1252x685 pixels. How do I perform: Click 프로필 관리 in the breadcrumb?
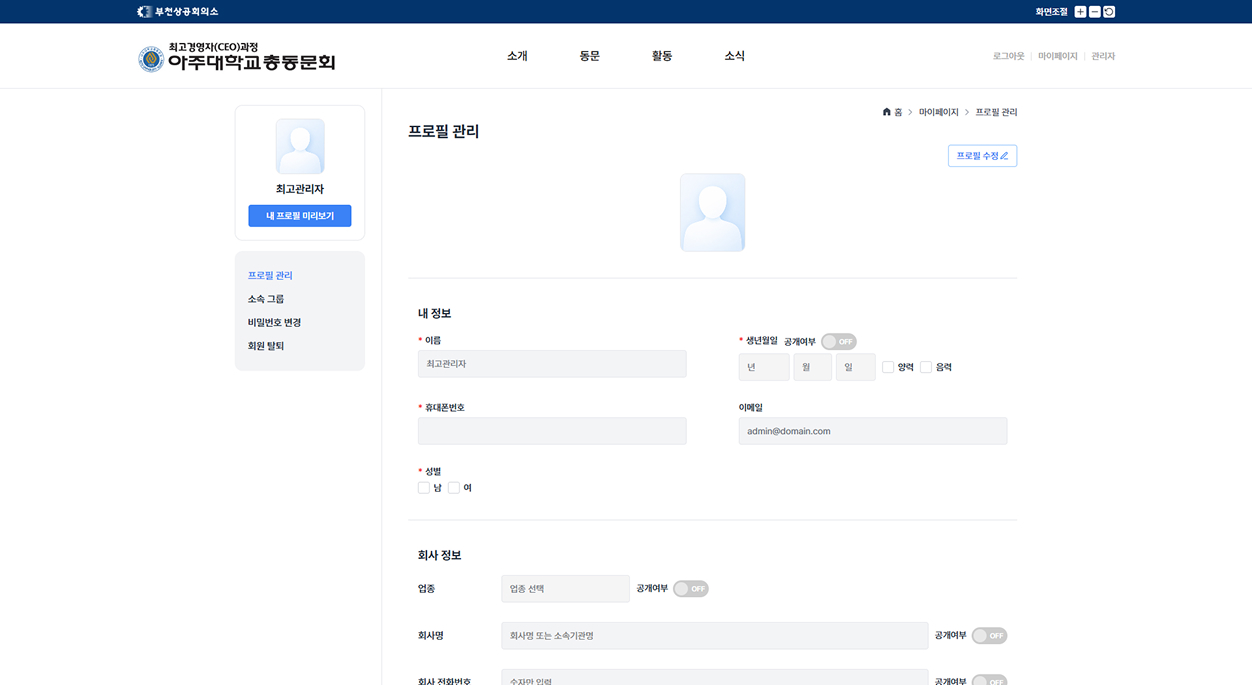pos(996,112)
